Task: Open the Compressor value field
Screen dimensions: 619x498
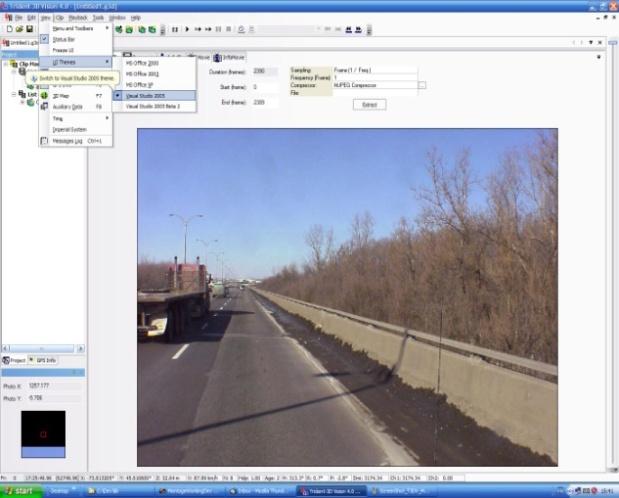Action: (375, 85)
